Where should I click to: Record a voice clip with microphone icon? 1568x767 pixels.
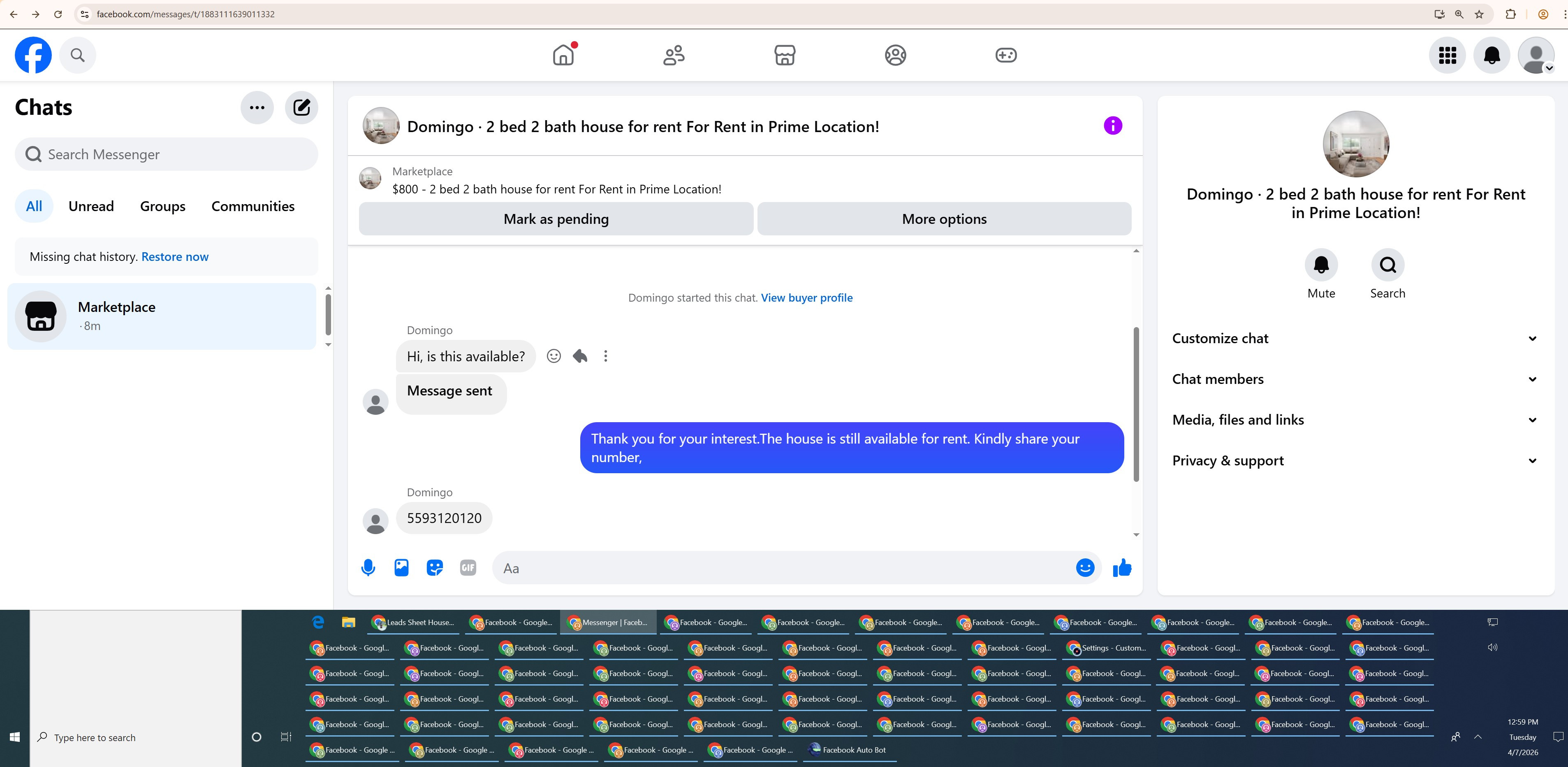tap(368, 568)
